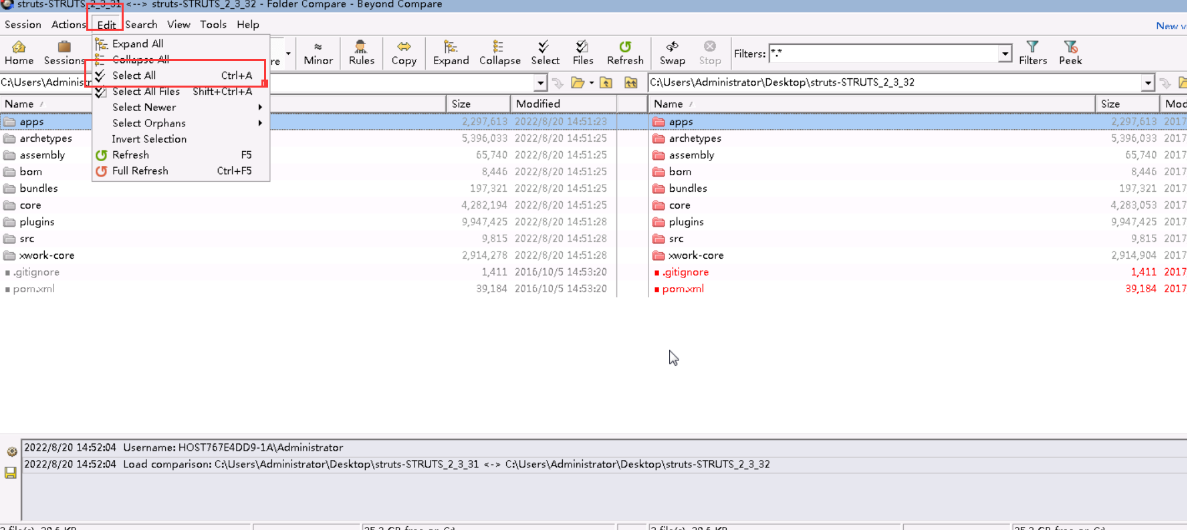
Task: Open the left path history dropdown arrow
Action: coord(541,83)
